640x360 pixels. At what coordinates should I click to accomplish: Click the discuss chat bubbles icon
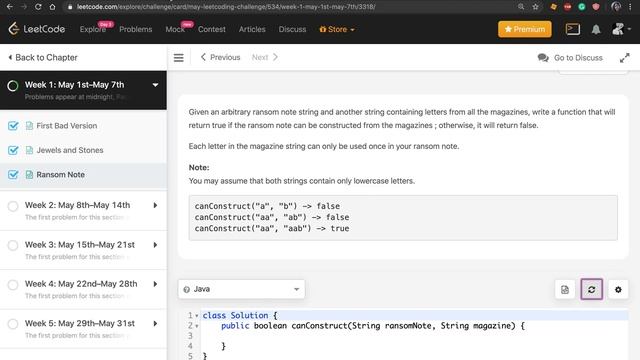543,58
